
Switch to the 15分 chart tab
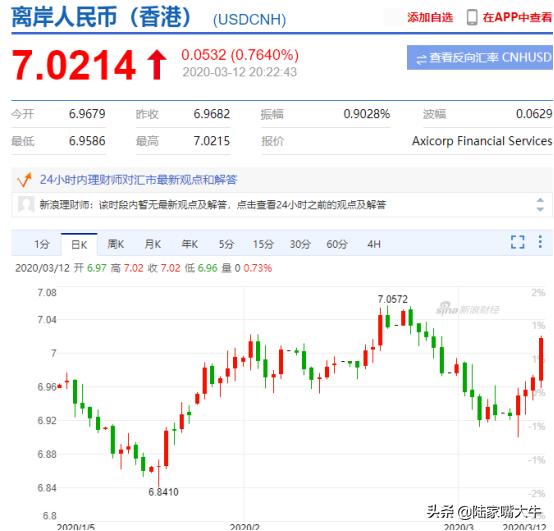[x=263, y=244]
